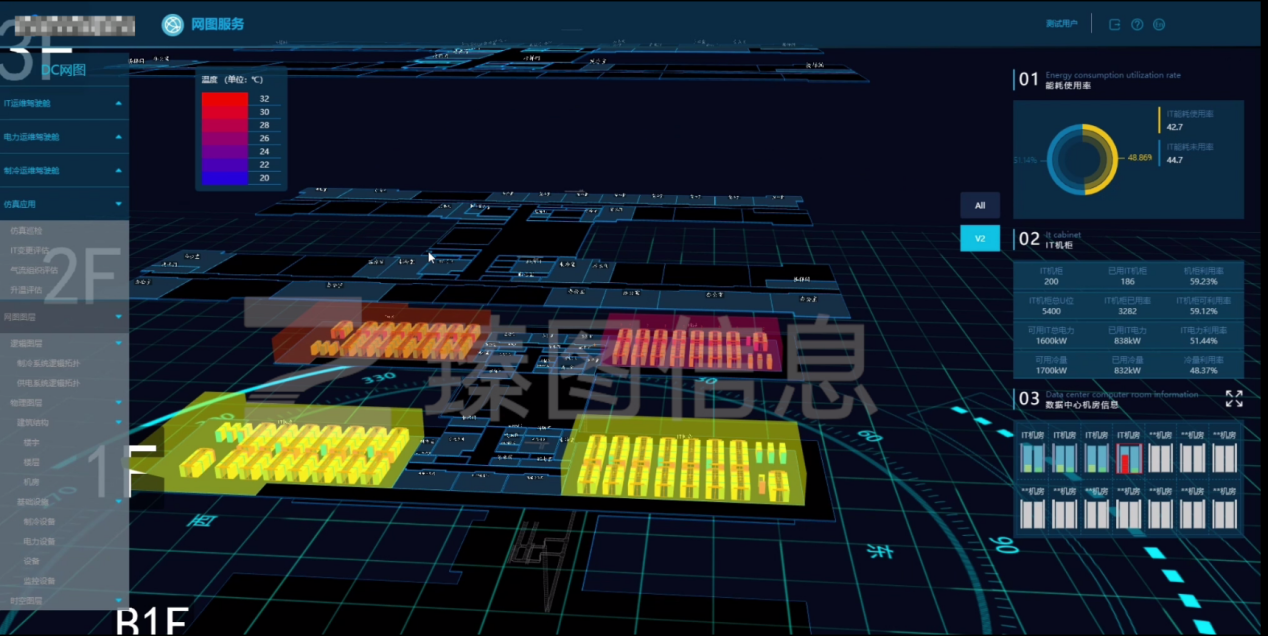Select the last **机房 icon in bottom row

coord(1224,514)
